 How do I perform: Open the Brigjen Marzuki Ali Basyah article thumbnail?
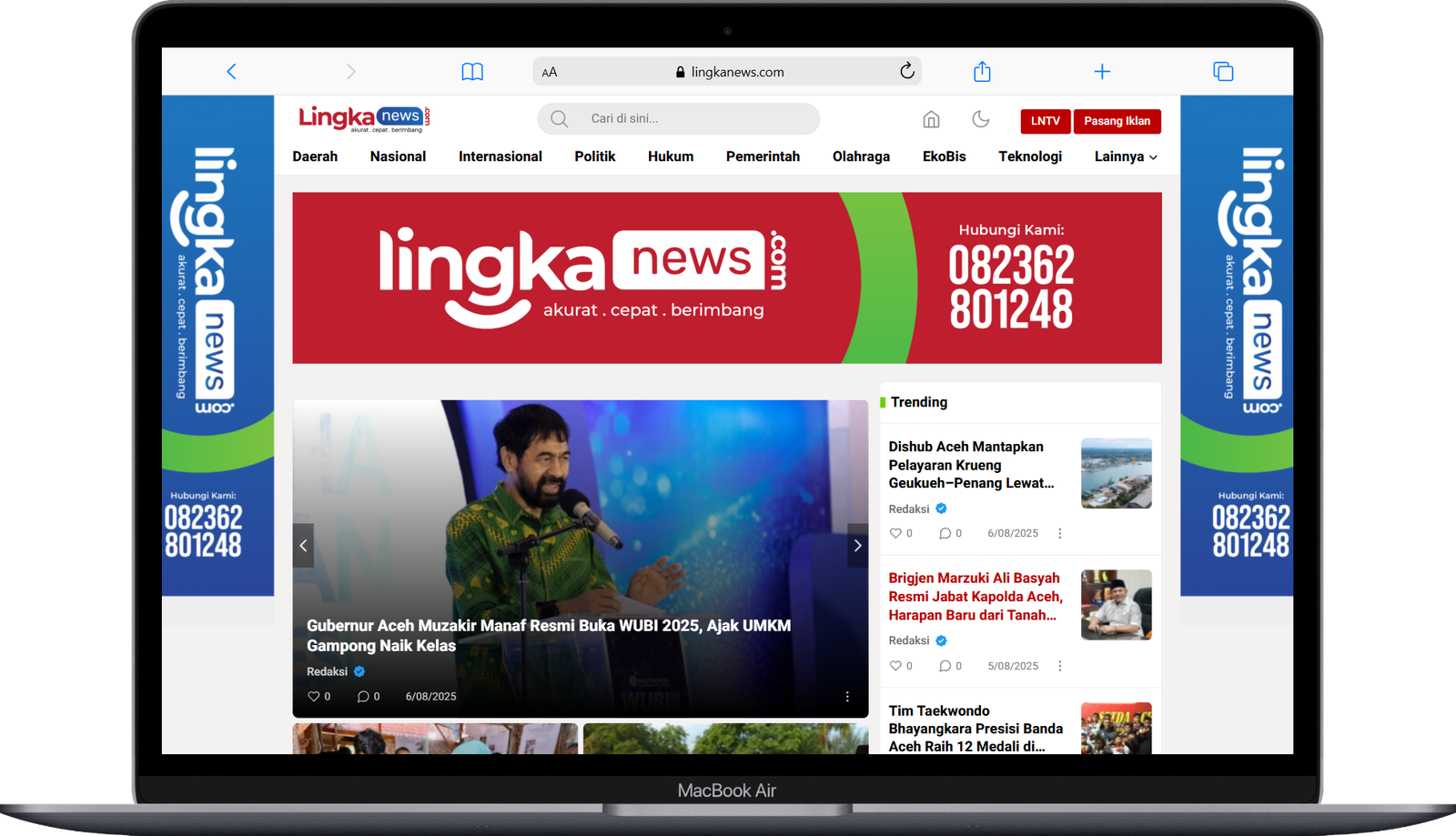(x=1116, y=605)
